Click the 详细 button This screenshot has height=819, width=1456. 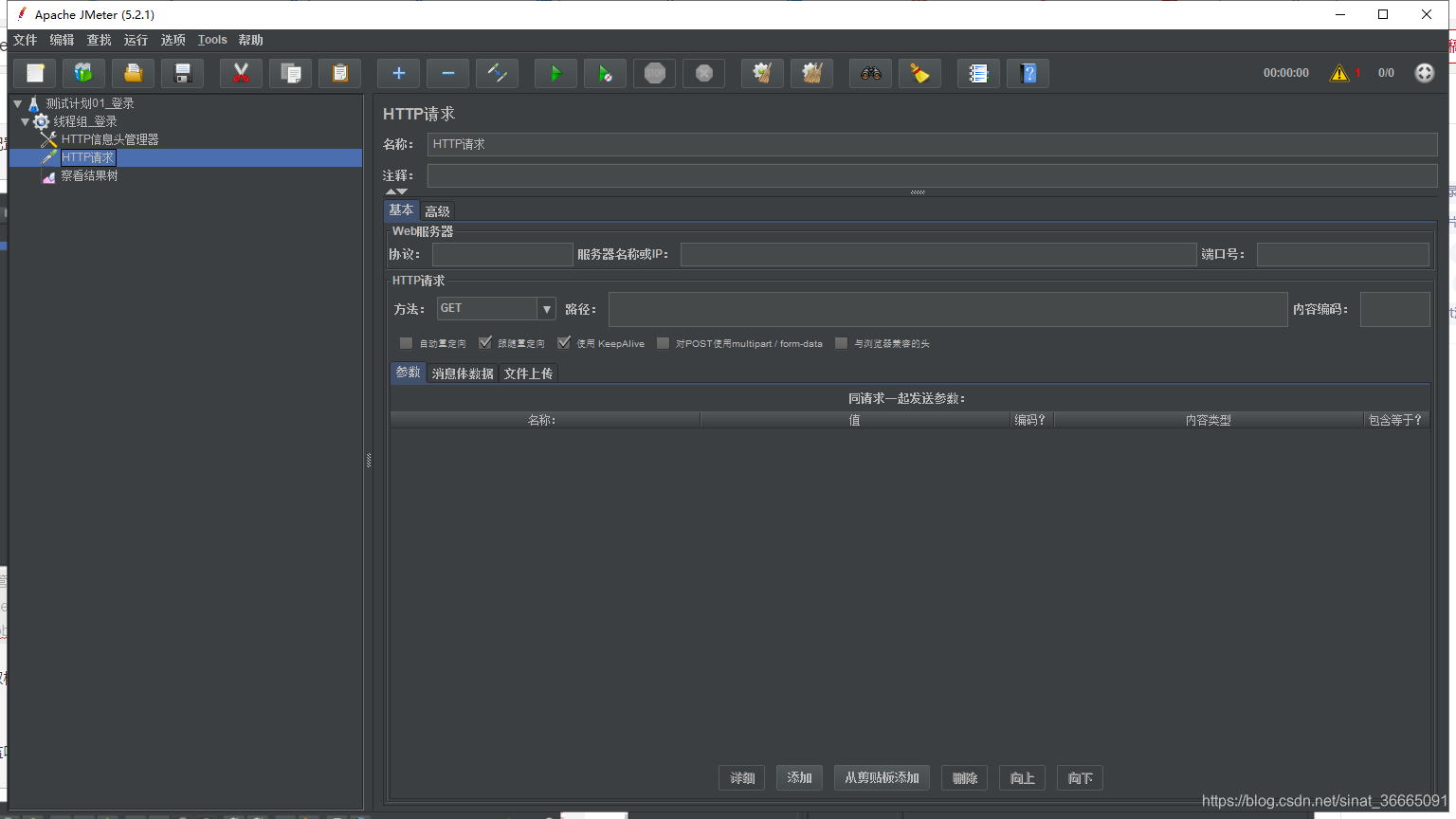click(742, 778)
